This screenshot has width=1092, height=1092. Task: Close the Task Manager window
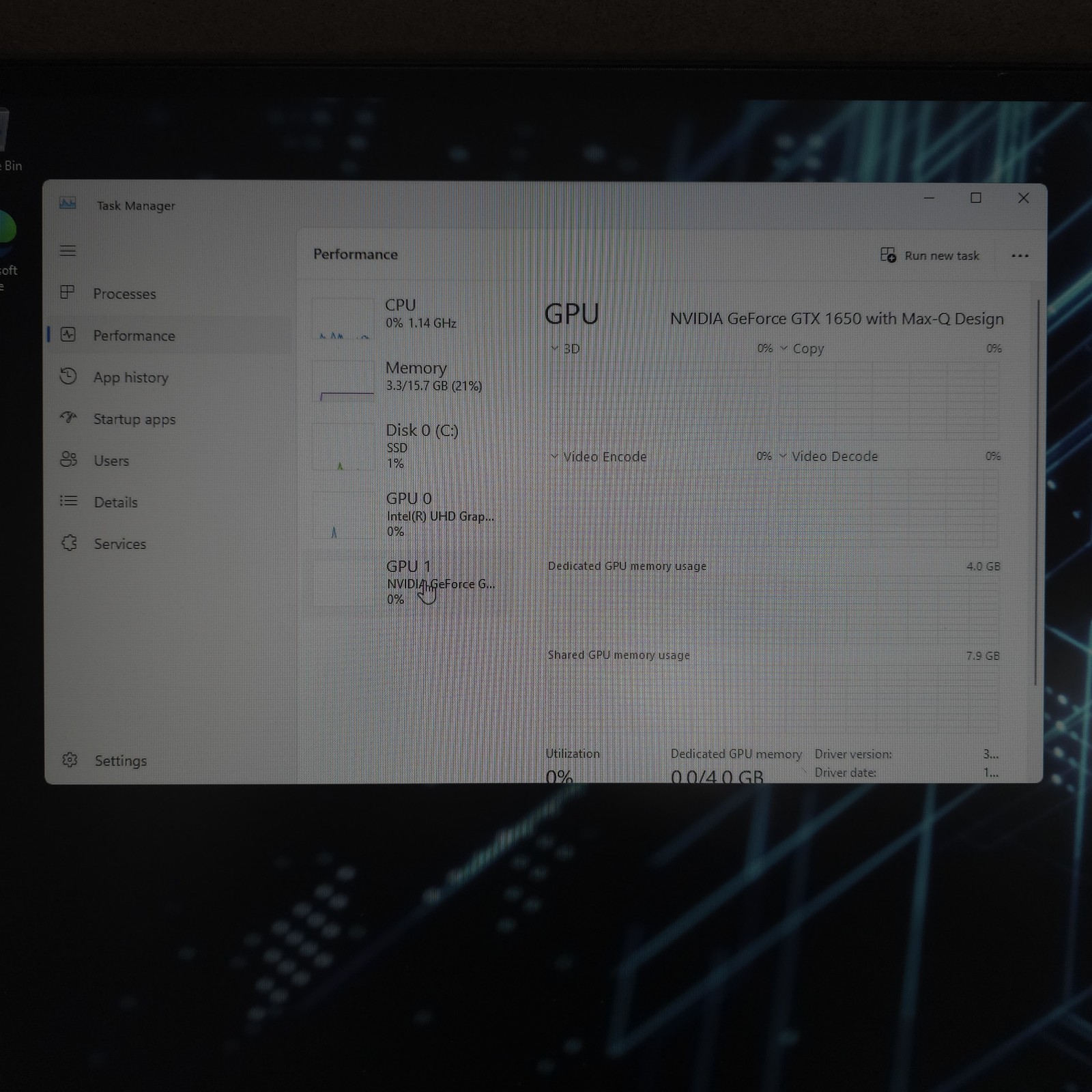click(x=1023, y=198)
